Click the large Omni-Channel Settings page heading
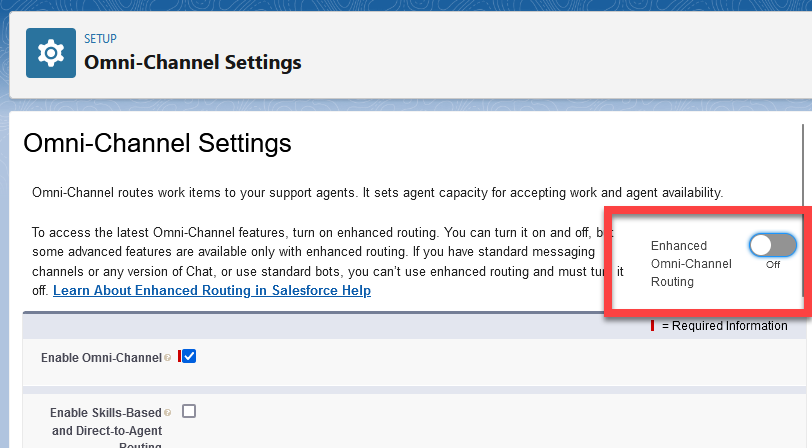The image size is (812, 448). pos(157,143)
